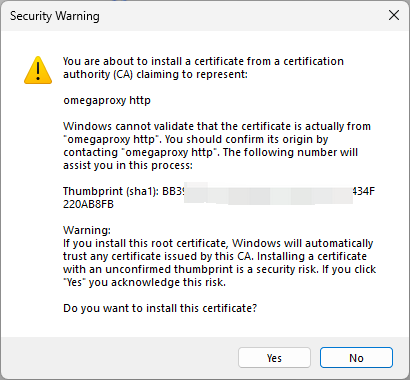Click the acknowledge this risk line
The height and width of the screenshot is (380, 410).
point(144,282)
